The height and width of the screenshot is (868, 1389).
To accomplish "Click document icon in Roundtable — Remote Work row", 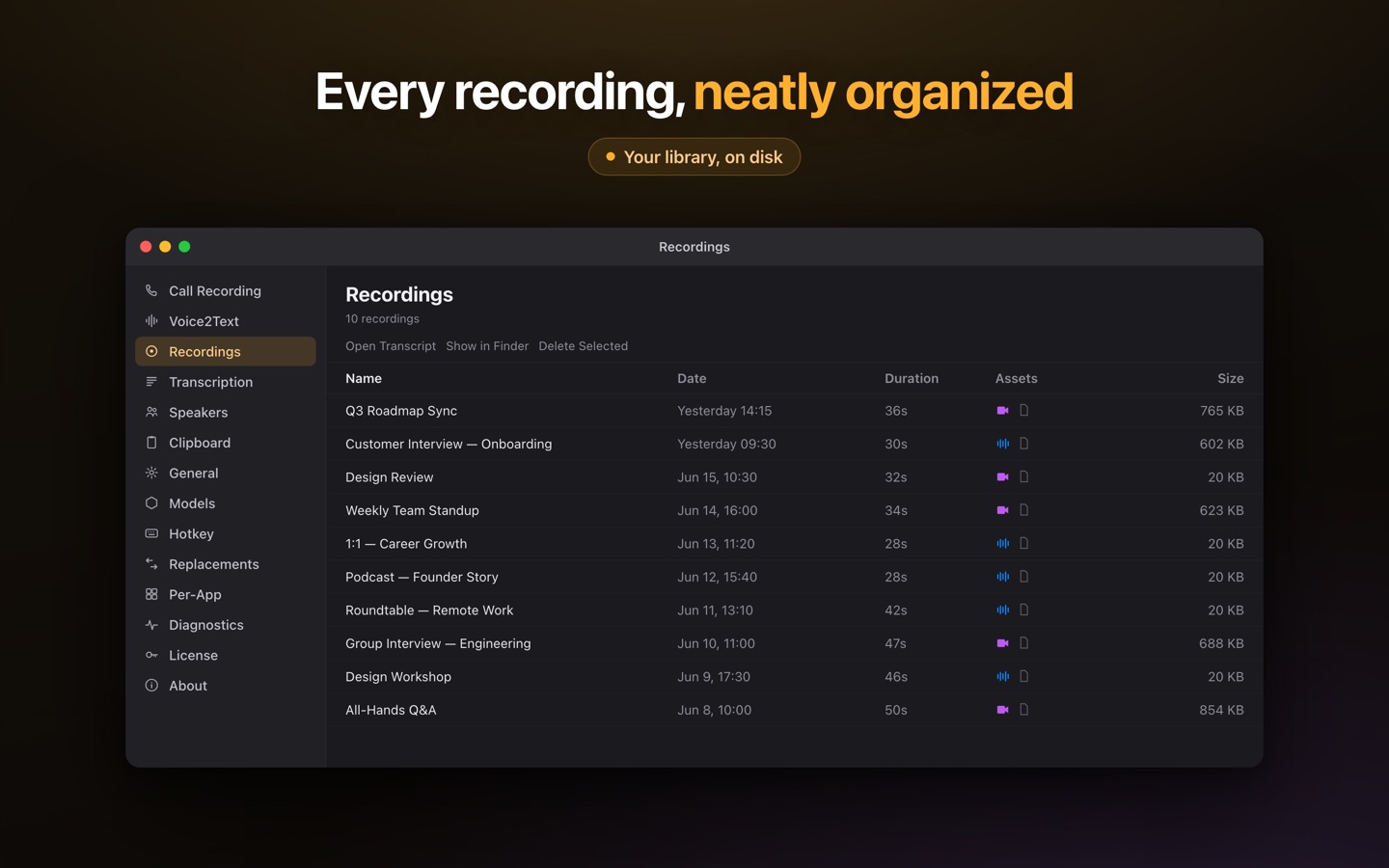I will (1023, 610).
